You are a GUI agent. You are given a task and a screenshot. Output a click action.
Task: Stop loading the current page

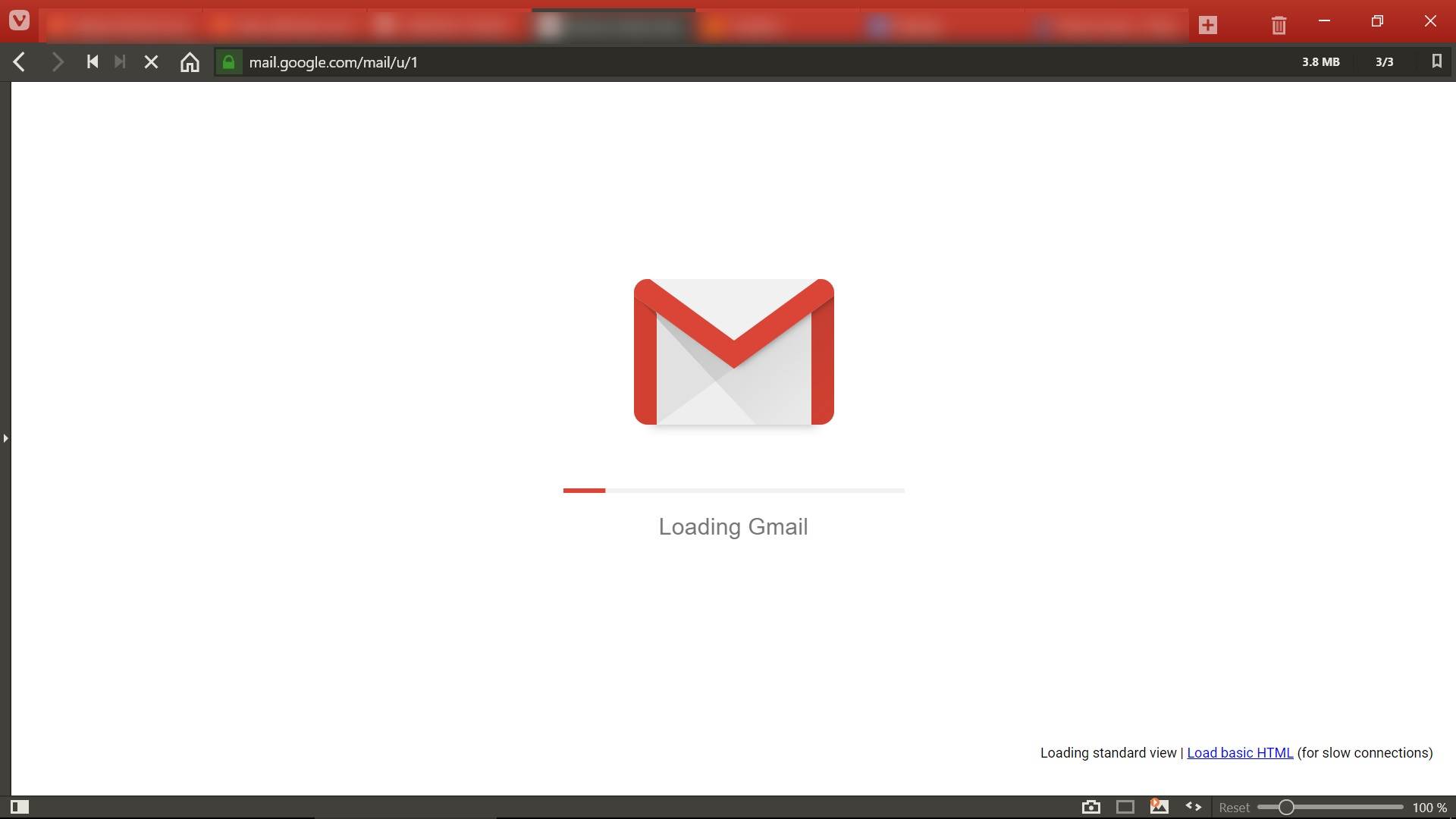pyautogui.click(x=151, y=62)
